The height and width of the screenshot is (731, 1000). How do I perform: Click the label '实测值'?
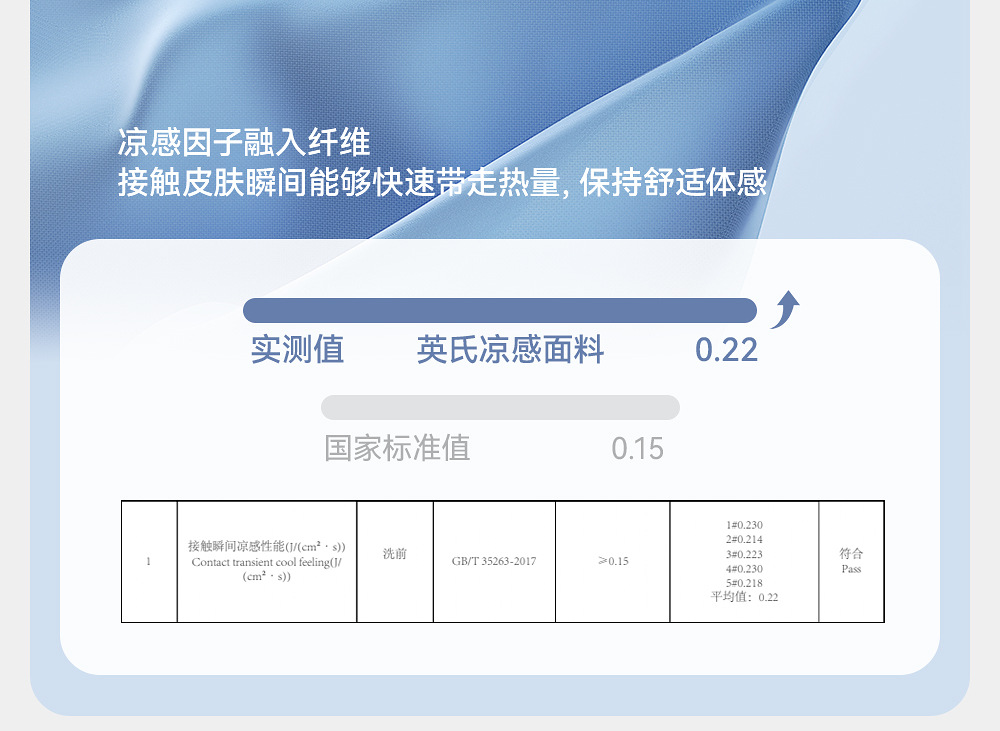click(297, 350)
